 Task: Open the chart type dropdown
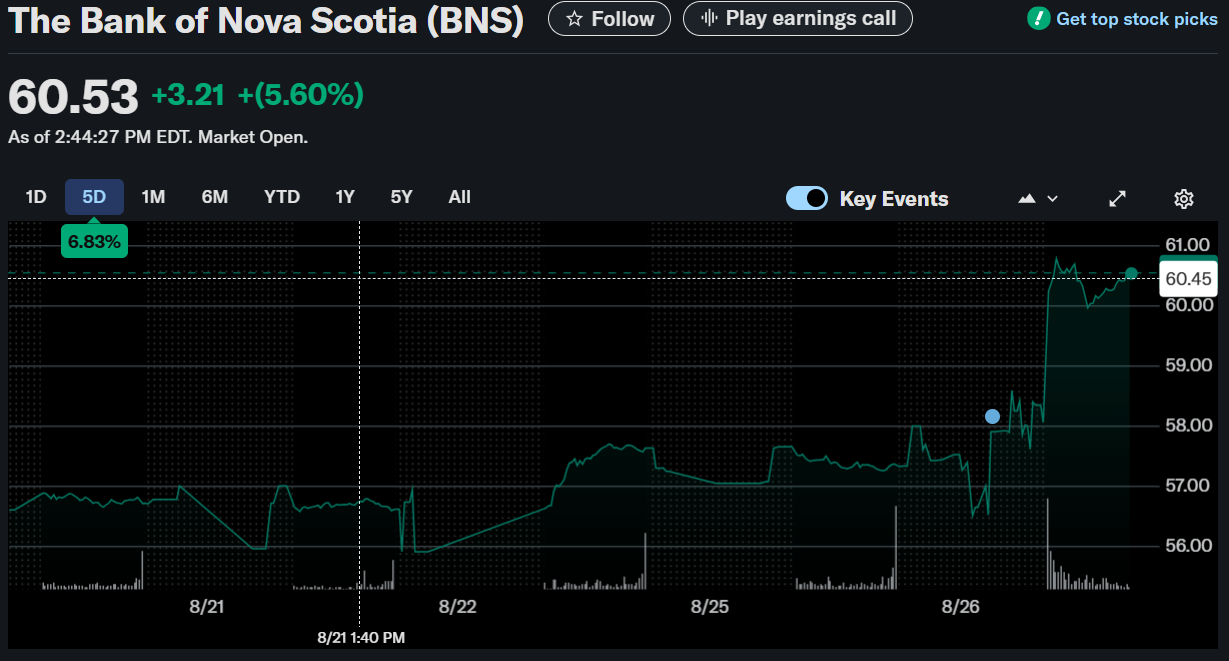pos(1038,199)
